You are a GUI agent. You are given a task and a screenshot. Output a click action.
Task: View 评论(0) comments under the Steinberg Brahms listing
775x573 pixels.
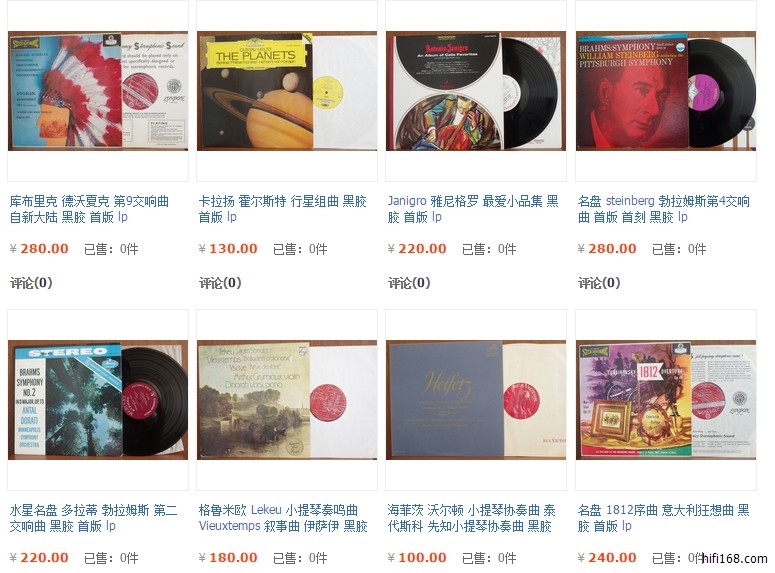coord(599,283)
